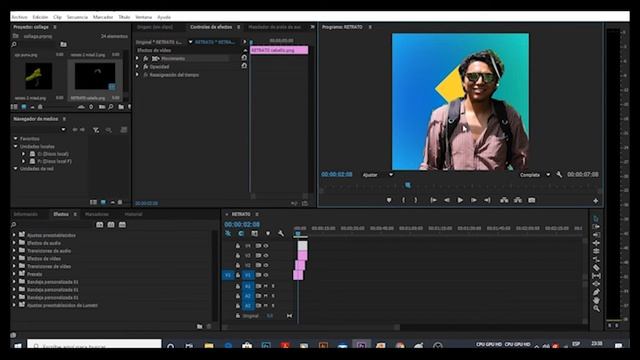Add marker from the timeline header
The height and width of the screenshot is (360, 640).
click(268, 233)
